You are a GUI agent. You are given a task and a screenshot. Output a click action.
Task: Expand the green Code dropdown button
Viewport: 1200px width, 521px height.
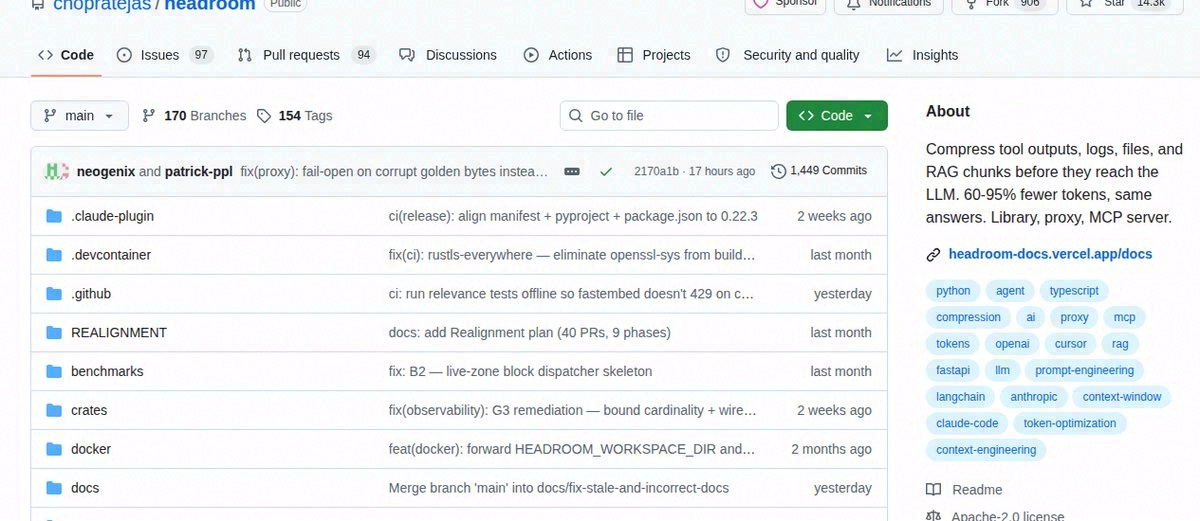click(837, 116)
